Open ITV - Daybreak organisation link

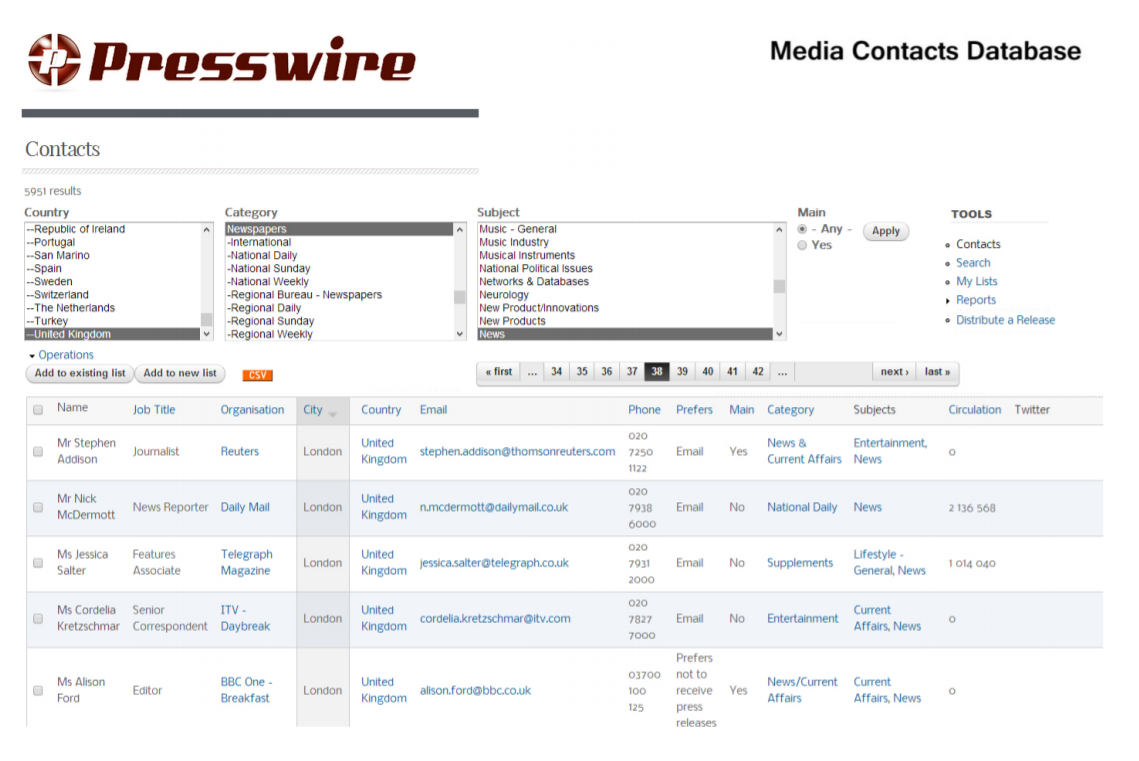coord(245,618)
